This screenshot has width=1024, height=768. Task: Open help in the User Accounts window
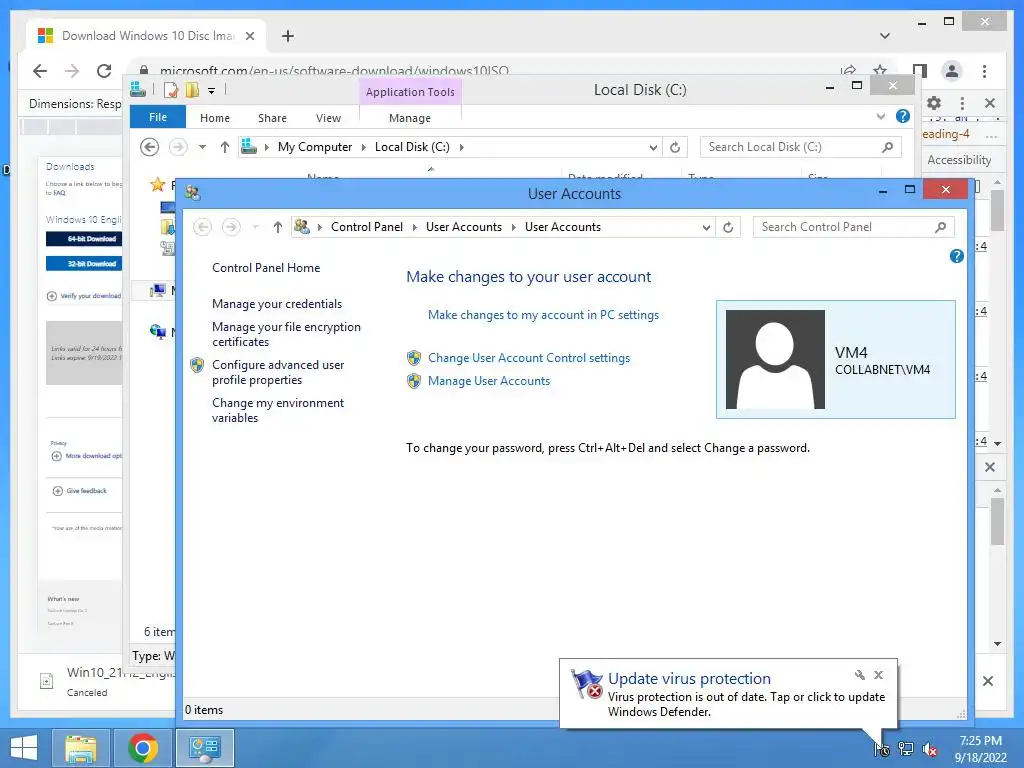click(x=956, y=256)
